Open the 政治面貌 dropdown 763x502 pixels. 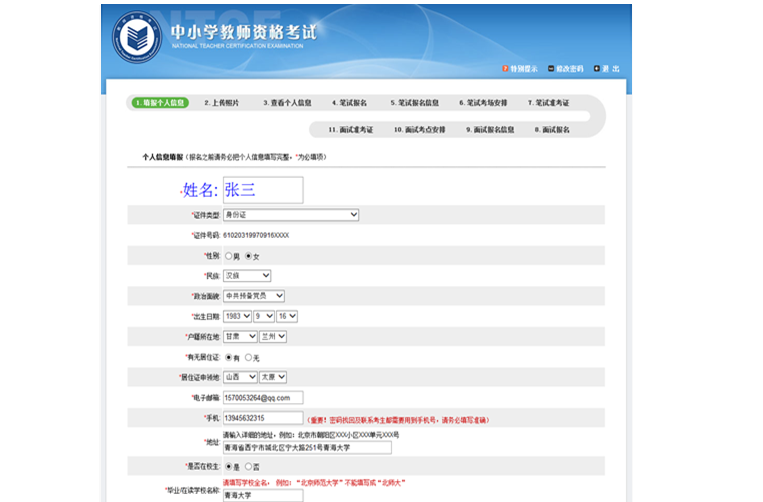pos(254,296)
